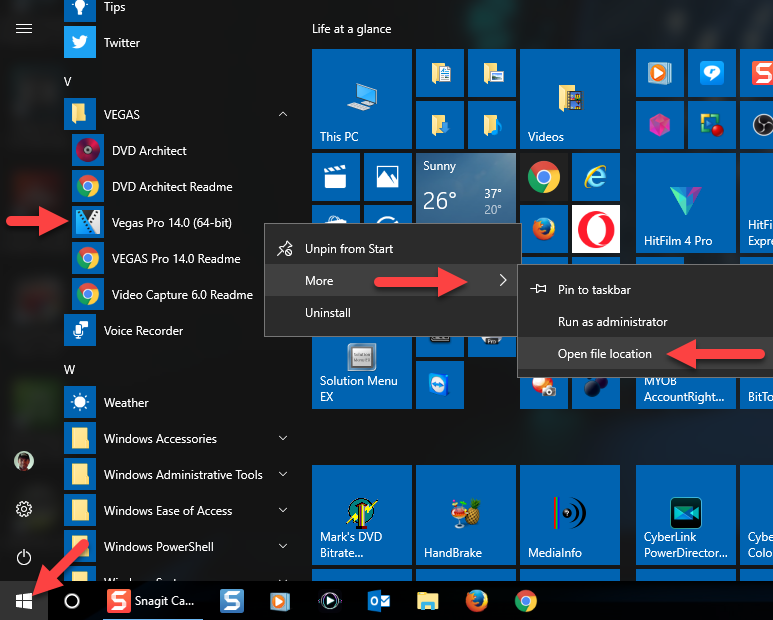Image resolution: width=773 pixels, height=620 pixels.
Task: Launch the TeamViewer tile
Action: point(439,384)
